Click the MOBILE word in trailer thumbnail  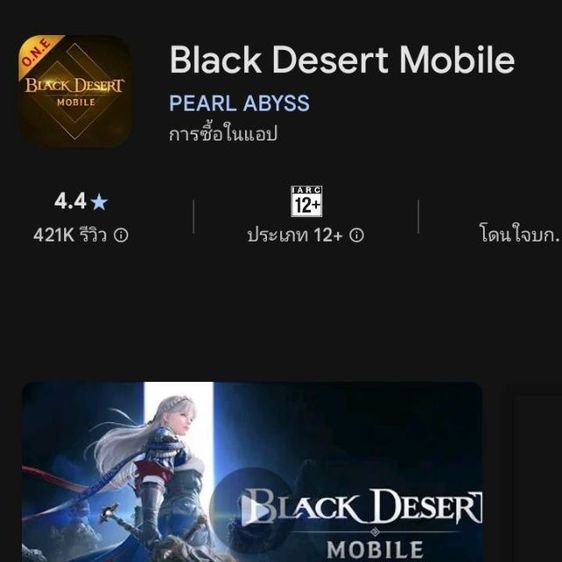375,550
